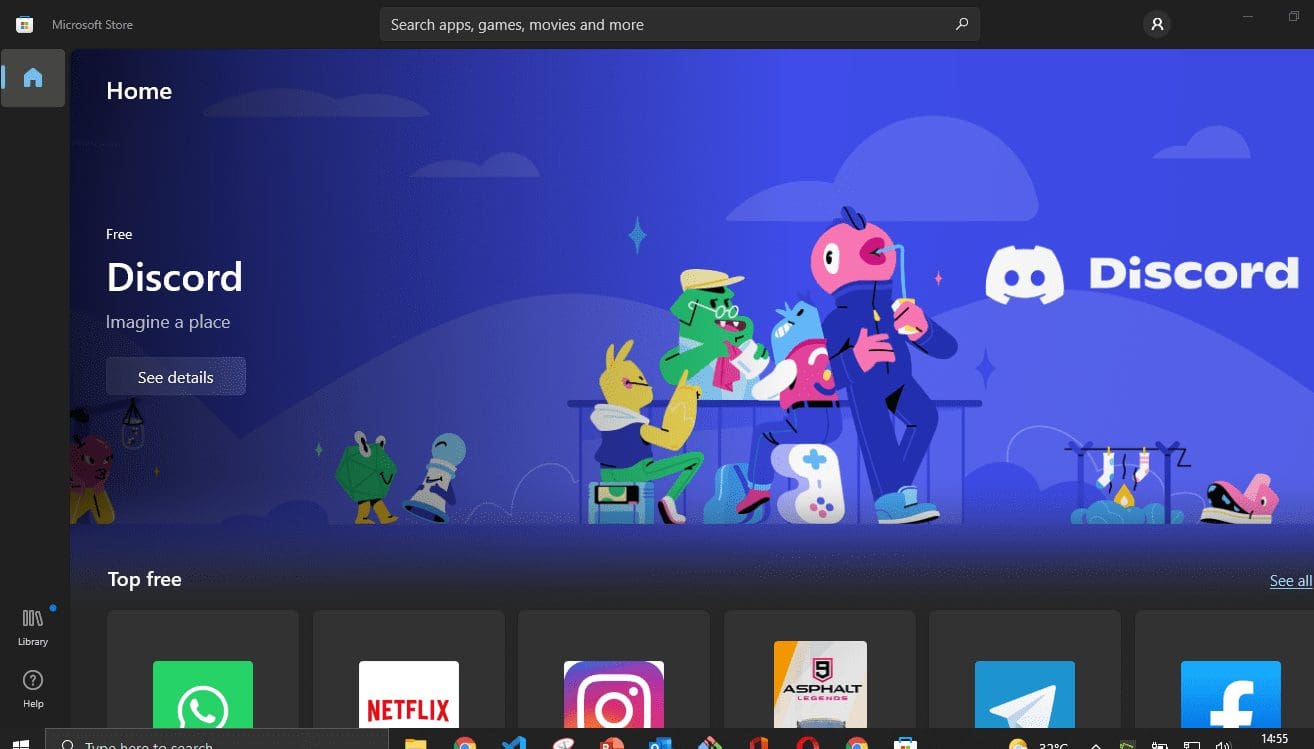Click the magnifier search icon
Screen dimensions: 1314x749
click(961, 24)
